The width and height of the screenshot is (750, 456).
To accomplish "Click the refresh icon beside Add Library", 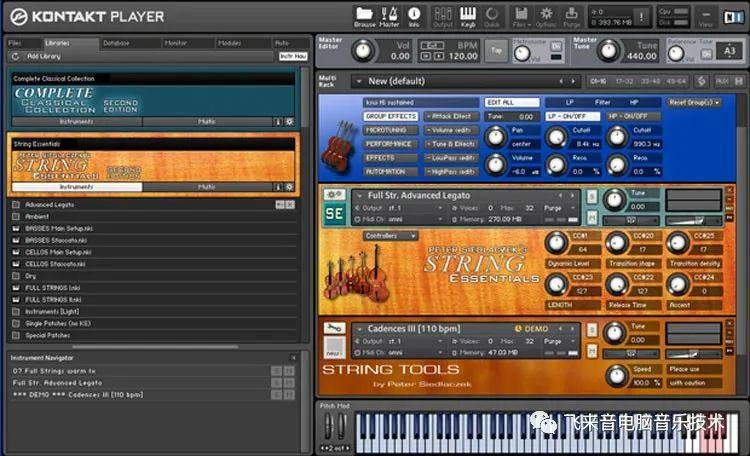I will [15, 56].
